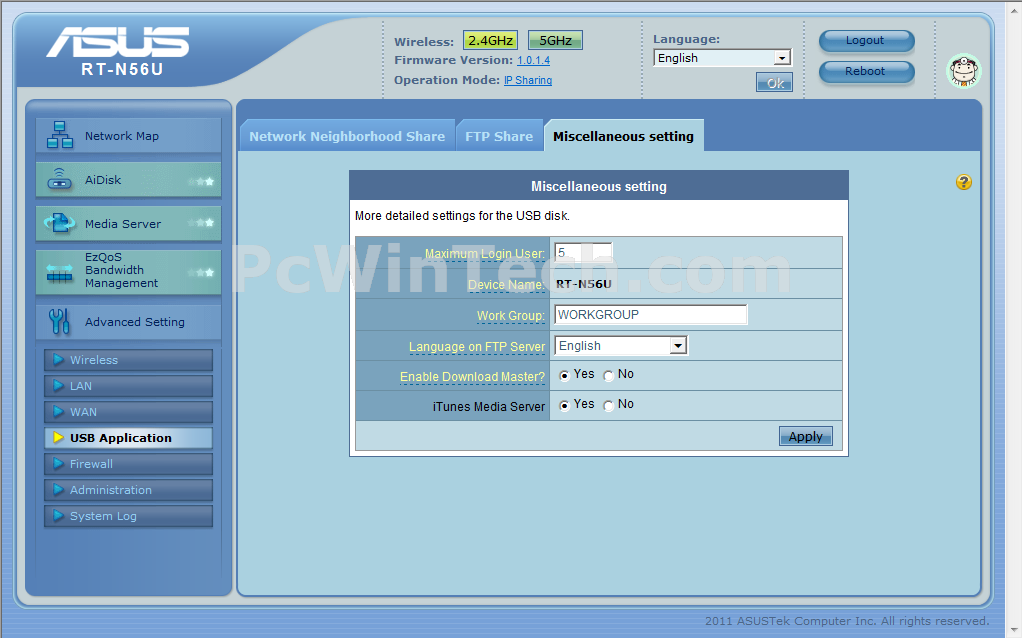This screenshot has height=638, width=1022.
Task: Click the arrow icon beside Wireless
Action: (x=59, y=360)
